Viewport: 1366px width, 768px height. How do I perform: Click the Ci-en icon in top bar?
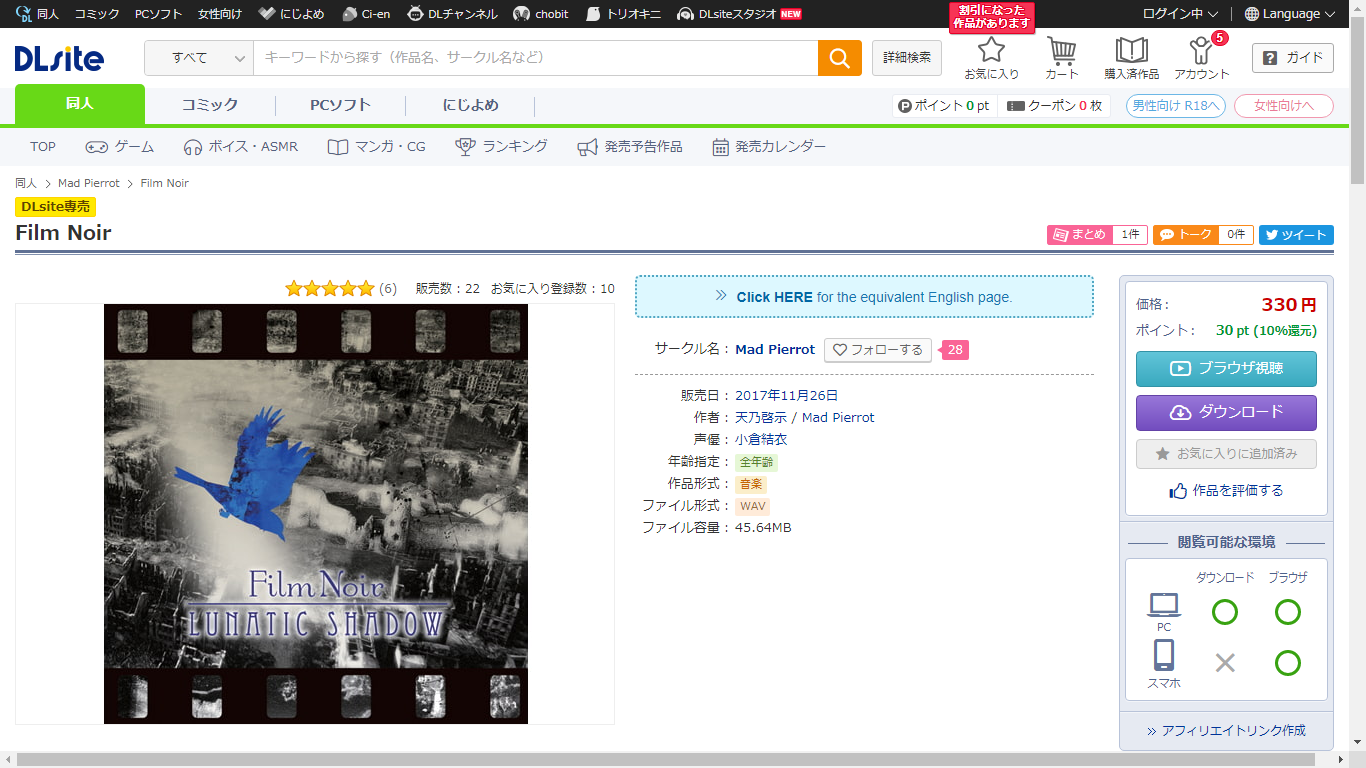pyautogui.click(x=349, y=14)
